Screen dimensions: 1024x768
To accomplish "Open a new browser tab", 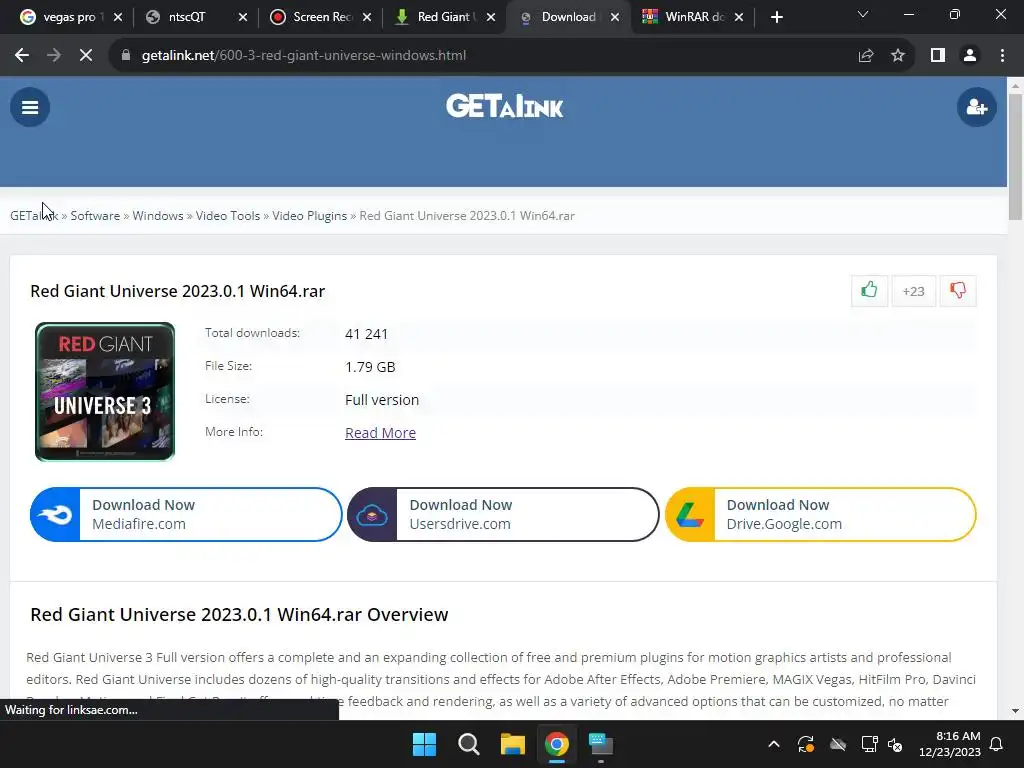I will click(x=776, y=17).
